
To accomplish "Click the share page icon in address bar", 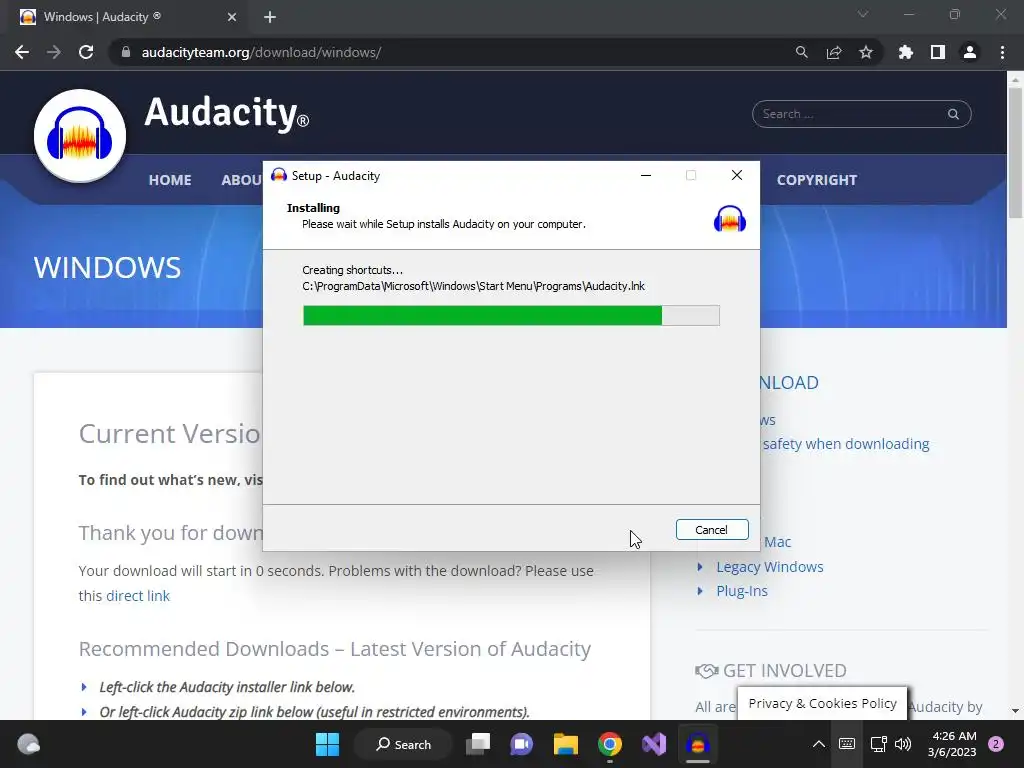I will tap(834, 52).
